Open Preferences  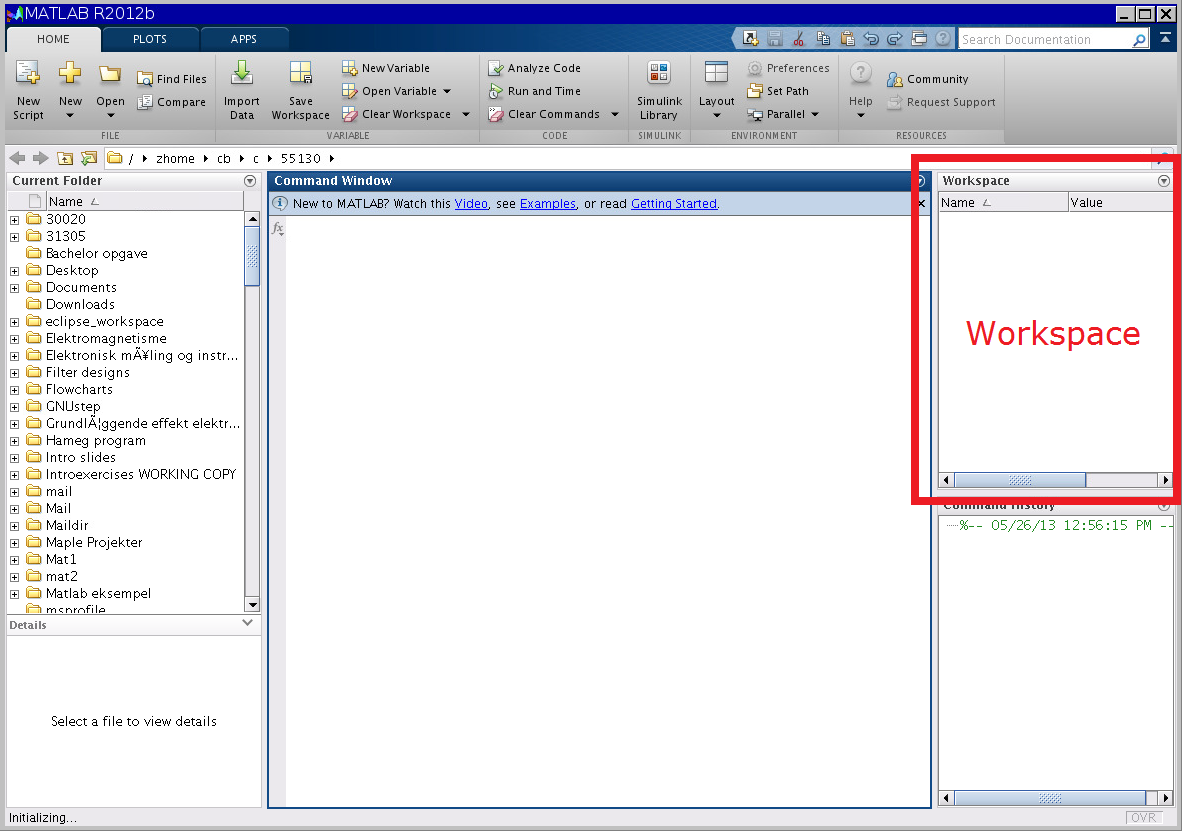click(x=789, y=68)
